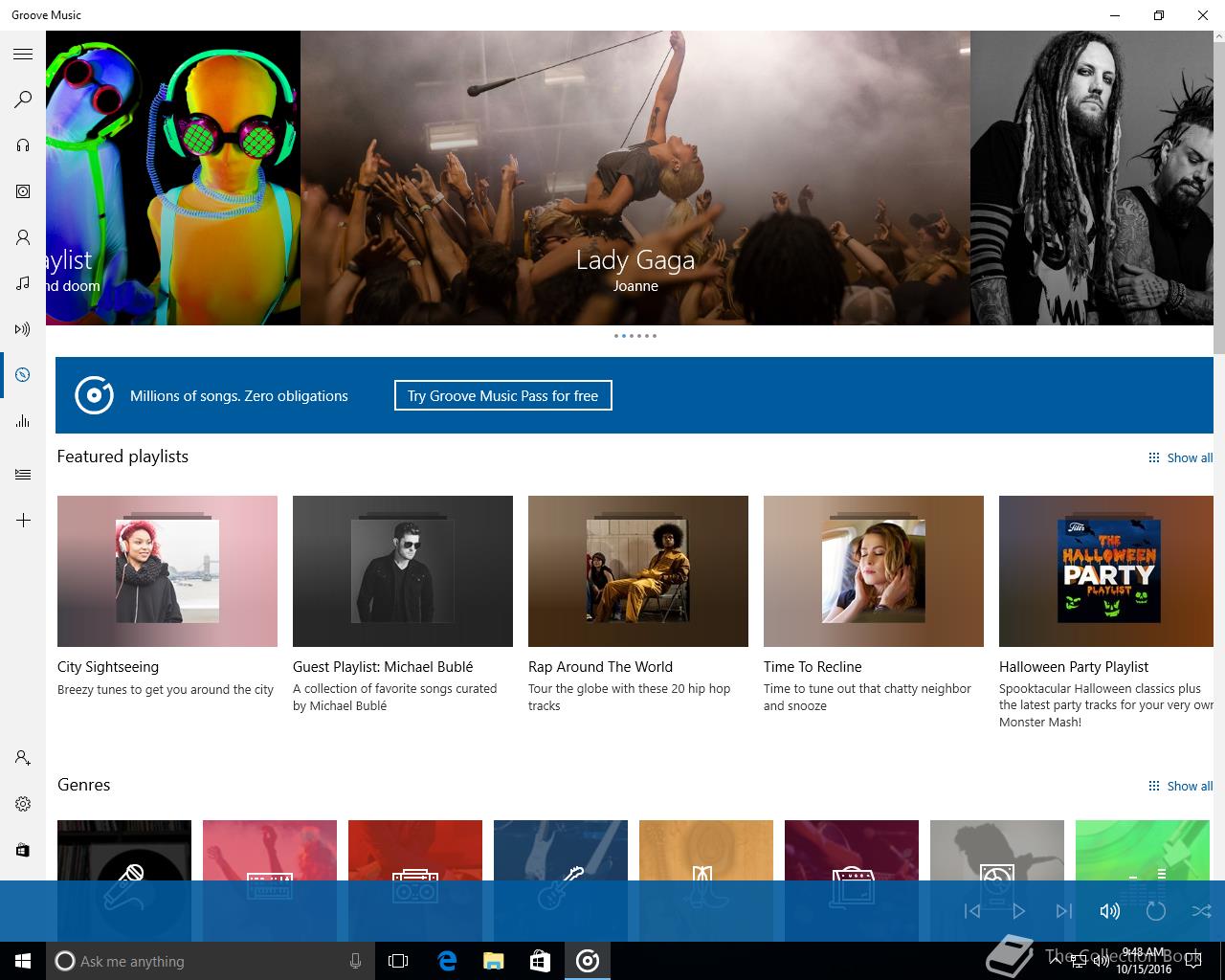Image resolution: width=1225 pixels, height=980 pixels.
Task: Click Halloween Party Playlist title
Action: (1074, 667)
